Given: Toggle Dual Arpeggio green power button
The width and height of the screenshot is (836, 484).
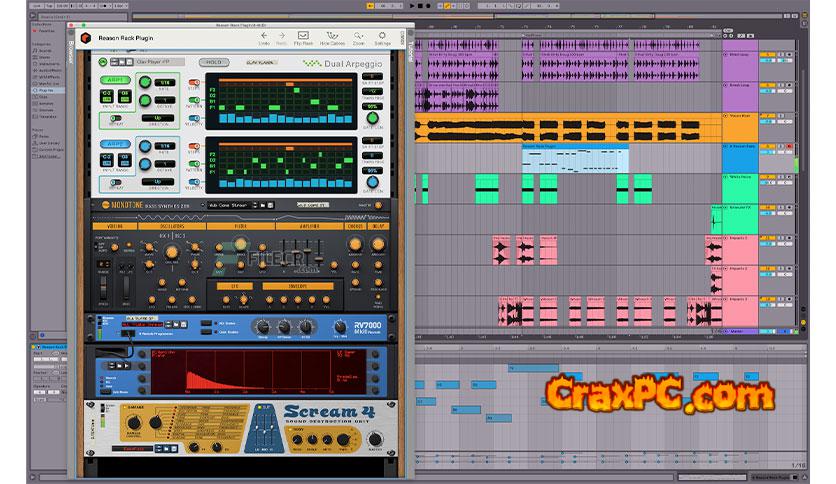Looking at the screenshot, I should click(103, 62).
